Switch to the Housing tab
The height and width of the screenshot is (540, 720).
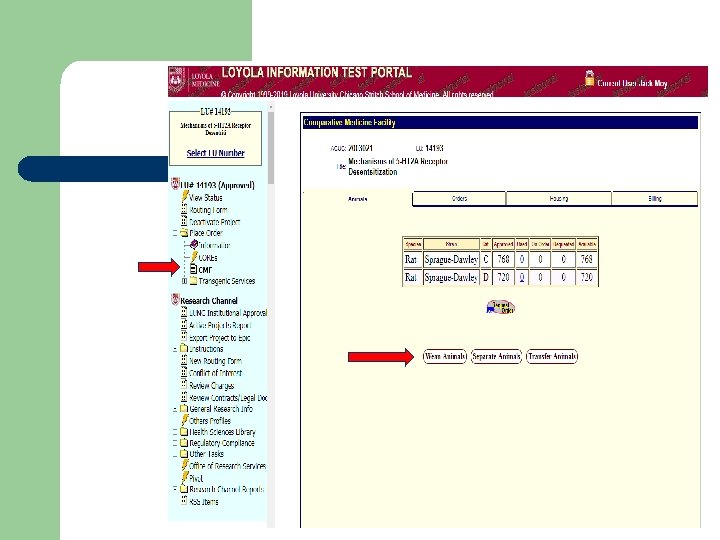pos(558,198)
